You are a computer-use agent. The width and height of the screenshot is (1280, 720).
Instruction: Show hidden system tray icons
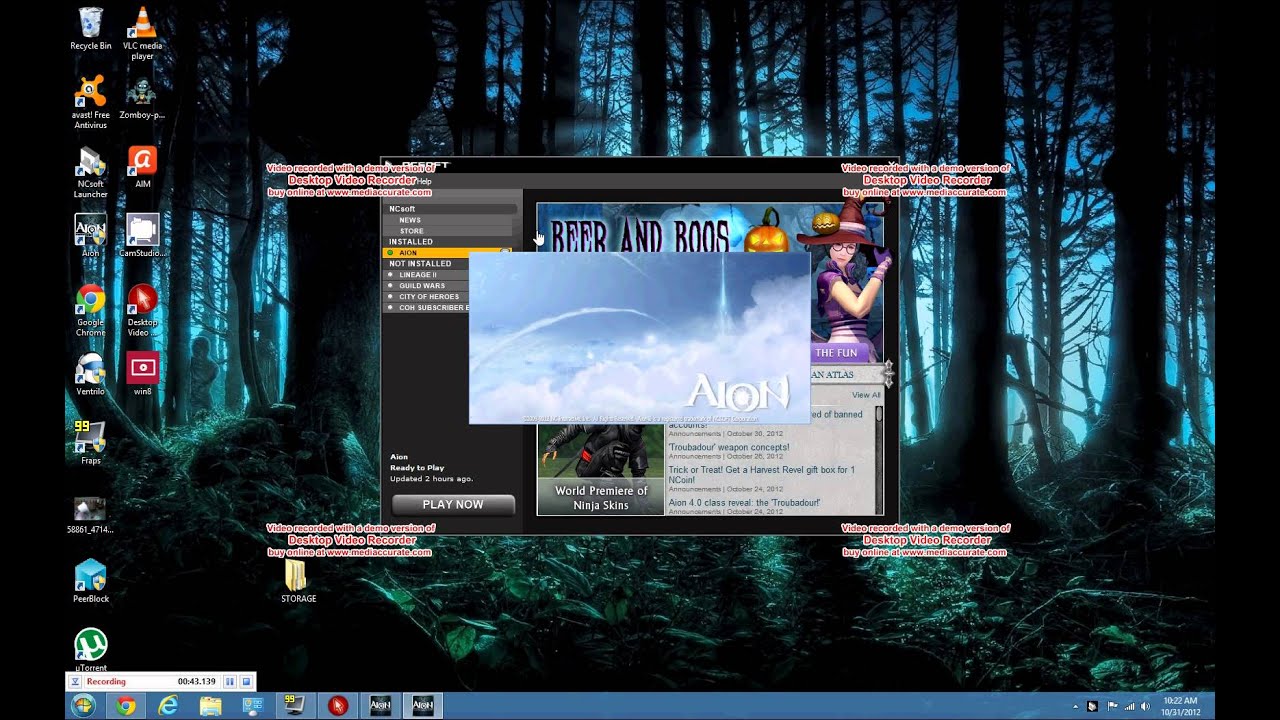pos(1076,706)
